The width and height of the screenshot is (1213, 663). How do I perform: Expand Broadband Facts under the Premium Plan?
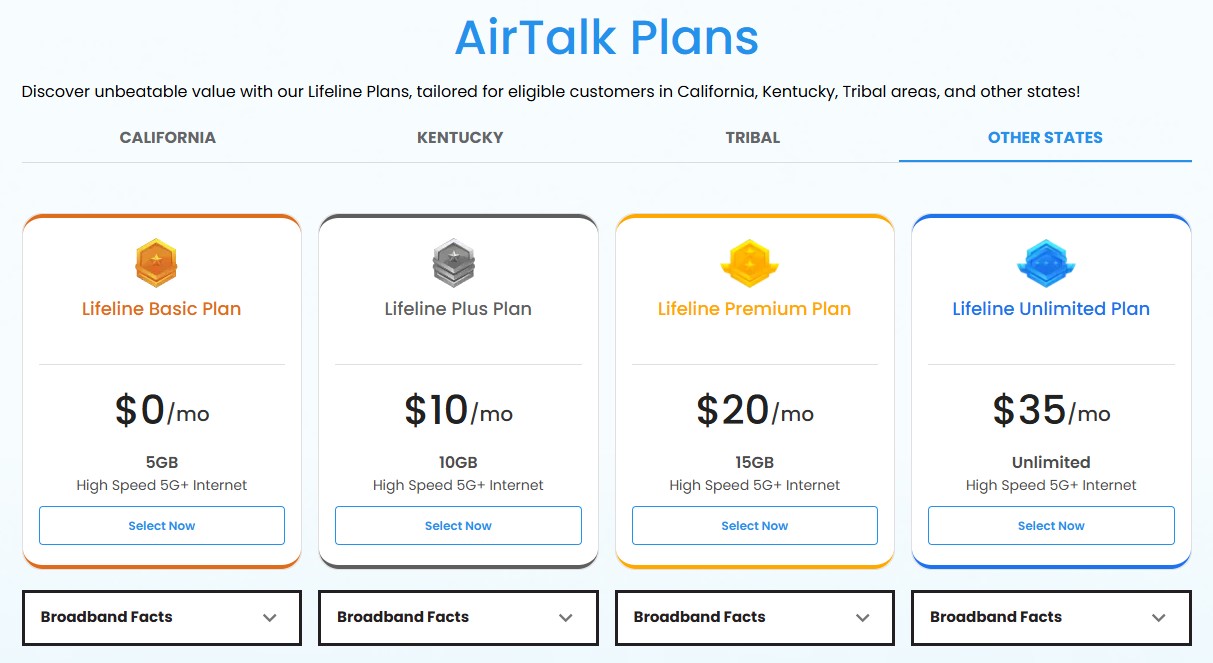[x=753, y=617]
